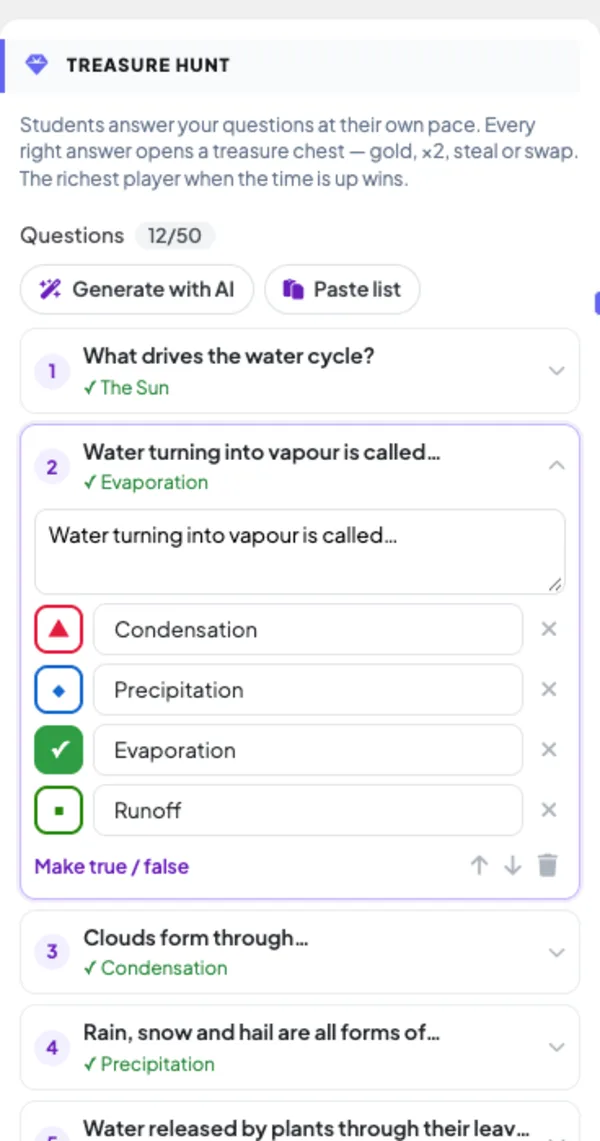Click the Paste list button
Viewport: 600px width, 1141px height.
[x=342, y=290]
